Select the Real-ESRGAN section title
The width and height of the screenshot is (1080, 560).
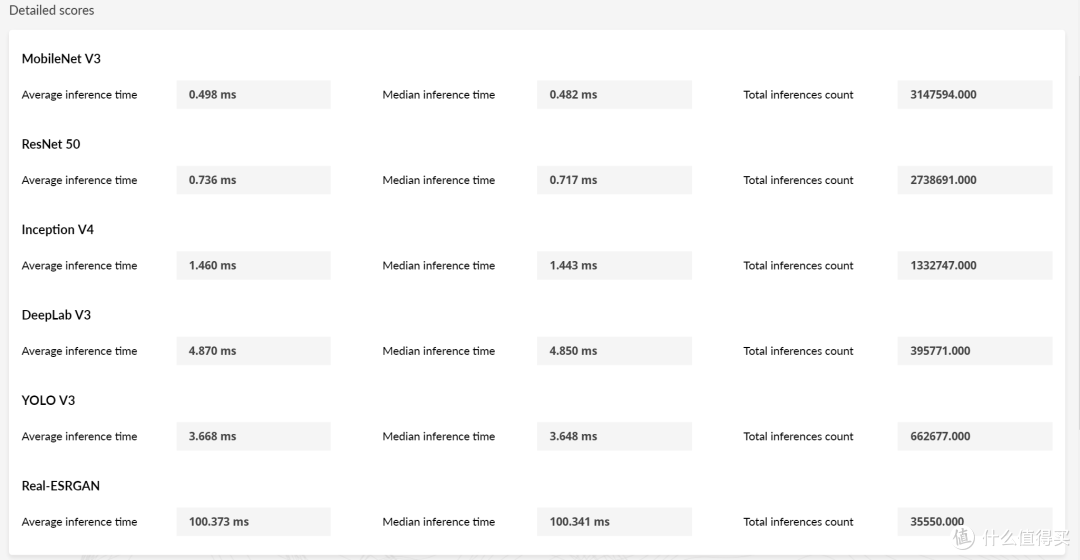click(61, 486)
